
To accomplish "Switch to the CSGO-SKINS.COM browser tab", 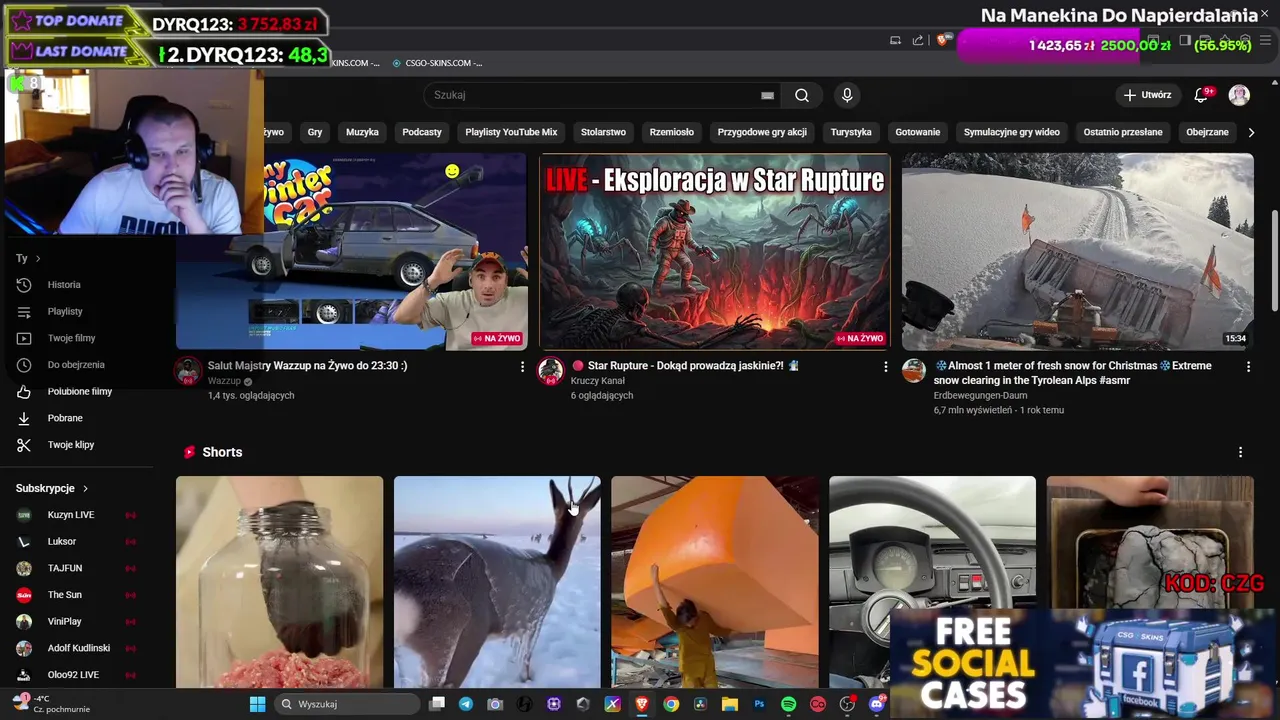I will 437,63.
